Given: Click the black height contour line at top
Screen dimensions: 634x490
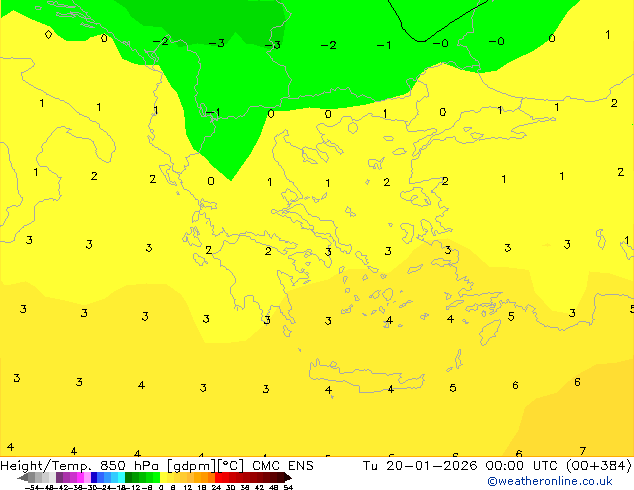Looking at the screenshot, I should (421, 41).
